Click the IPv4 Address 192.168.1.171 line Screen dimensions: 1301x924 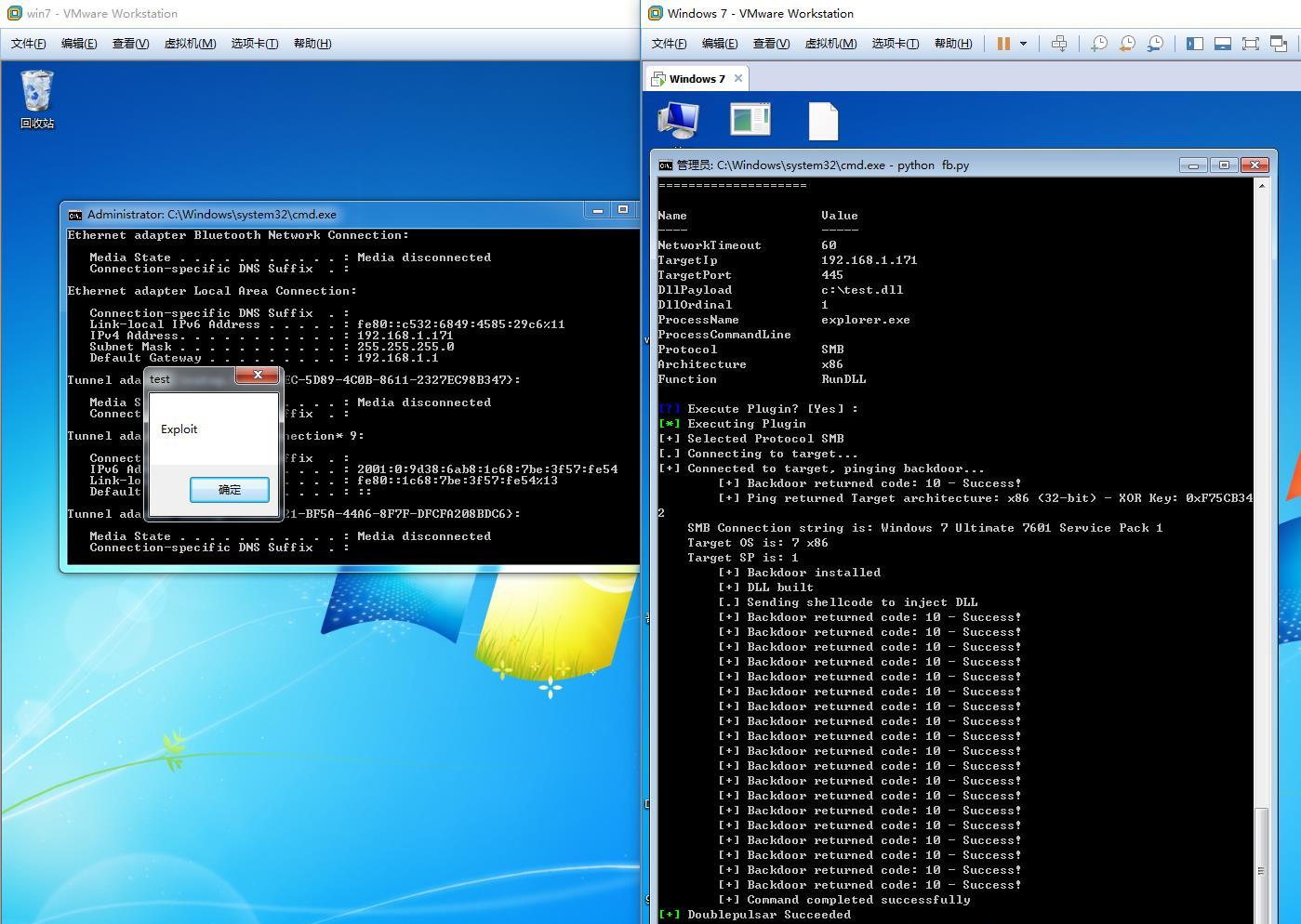pyautogui.click(x=272, y=336)
